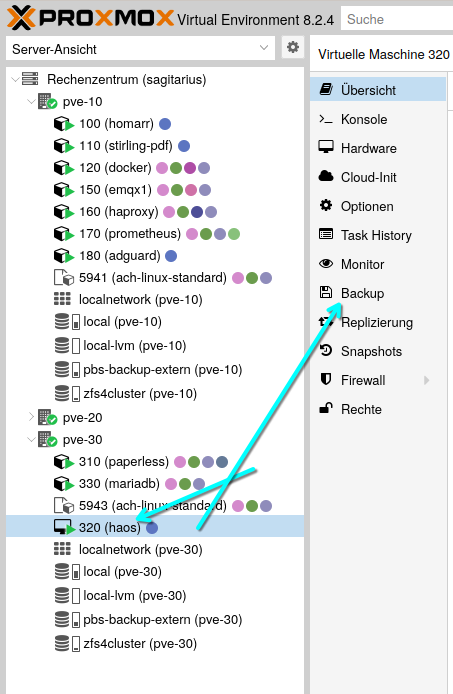
Task: Collapse the pve-10 node tree
Action: tap(31, 101)
